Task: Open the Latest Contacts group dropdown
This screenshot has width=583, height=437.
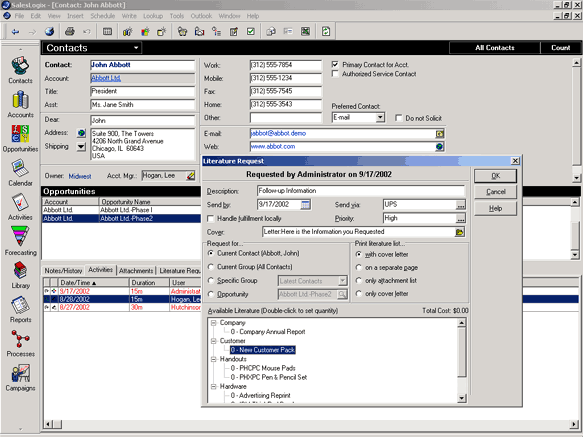Action: pos(342,281)
